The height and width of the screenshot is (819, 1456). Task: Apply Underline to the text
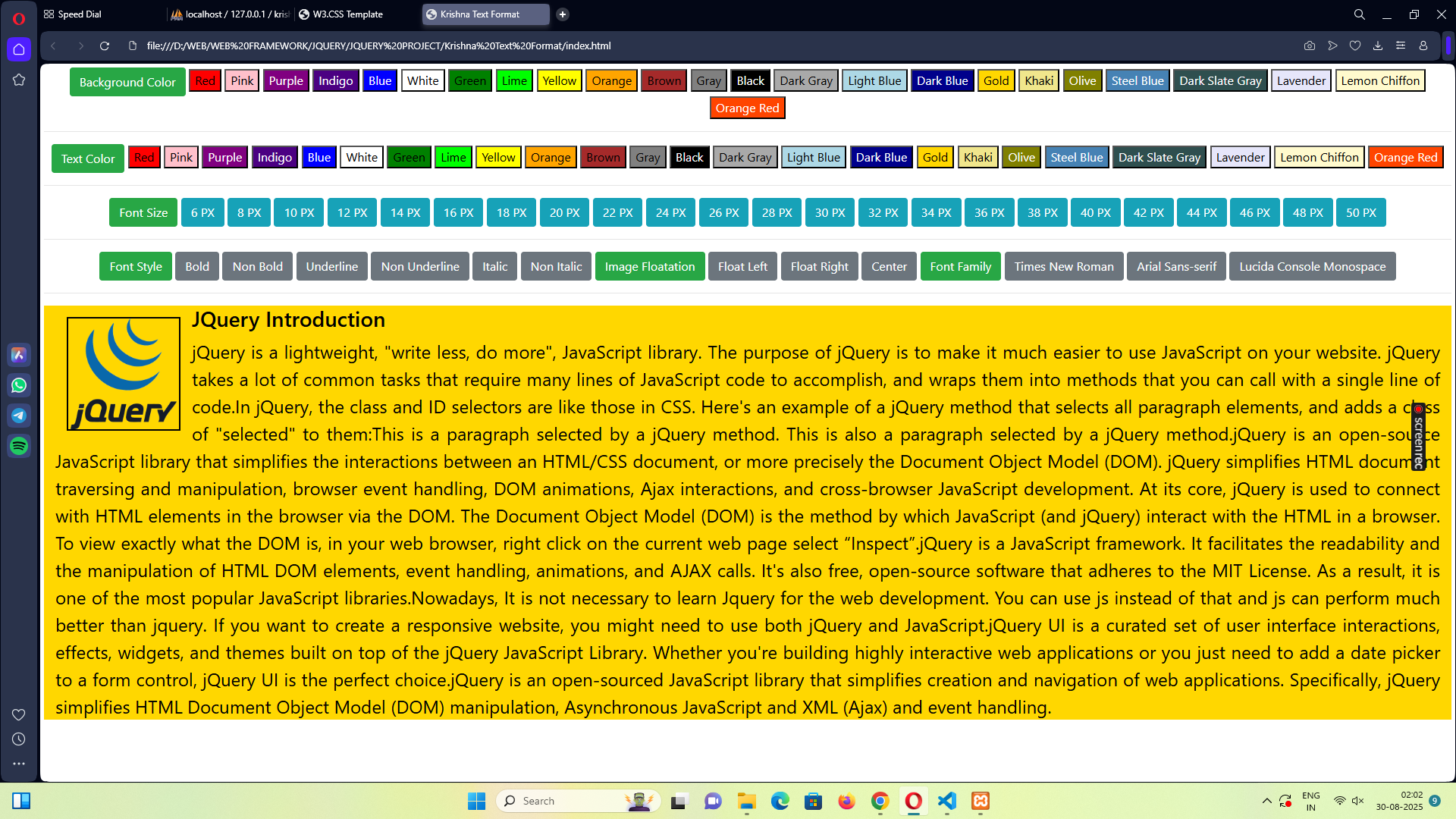click(x=332, y=266)
